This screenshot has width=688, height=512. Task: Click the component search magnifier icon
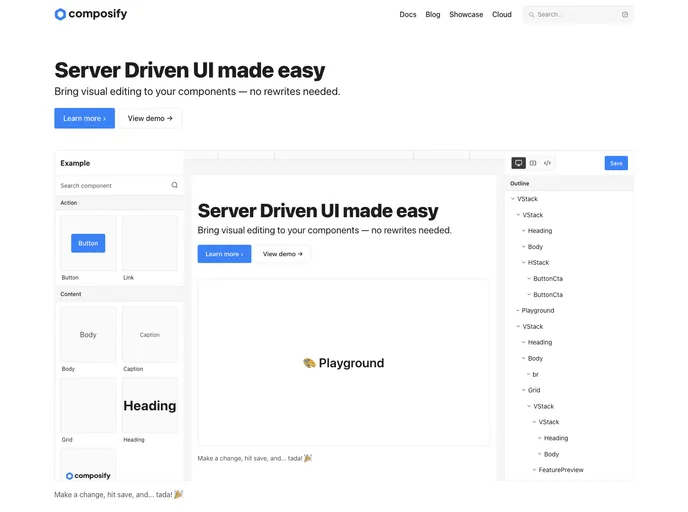point(175,185)
